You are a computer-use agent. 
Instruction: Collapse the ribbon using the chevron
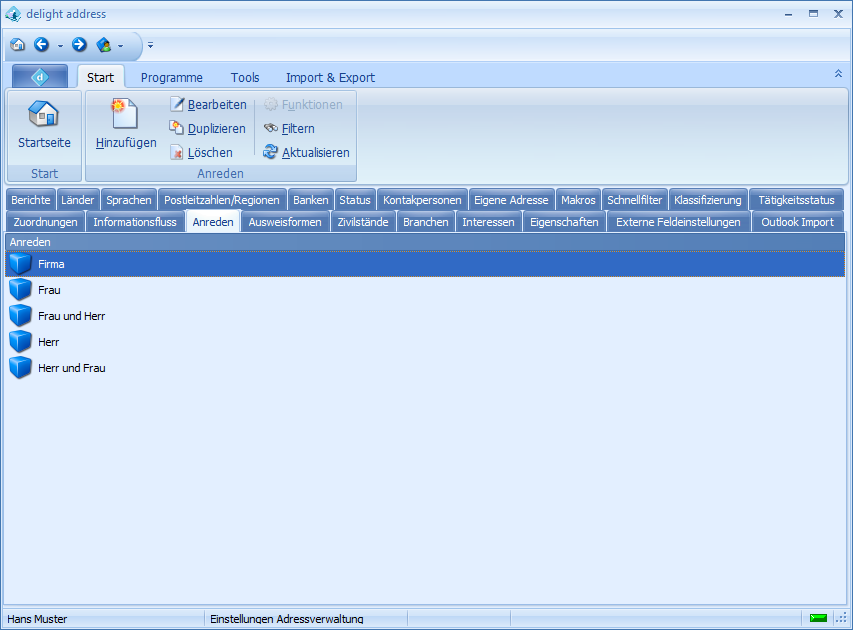click(838, 74)
